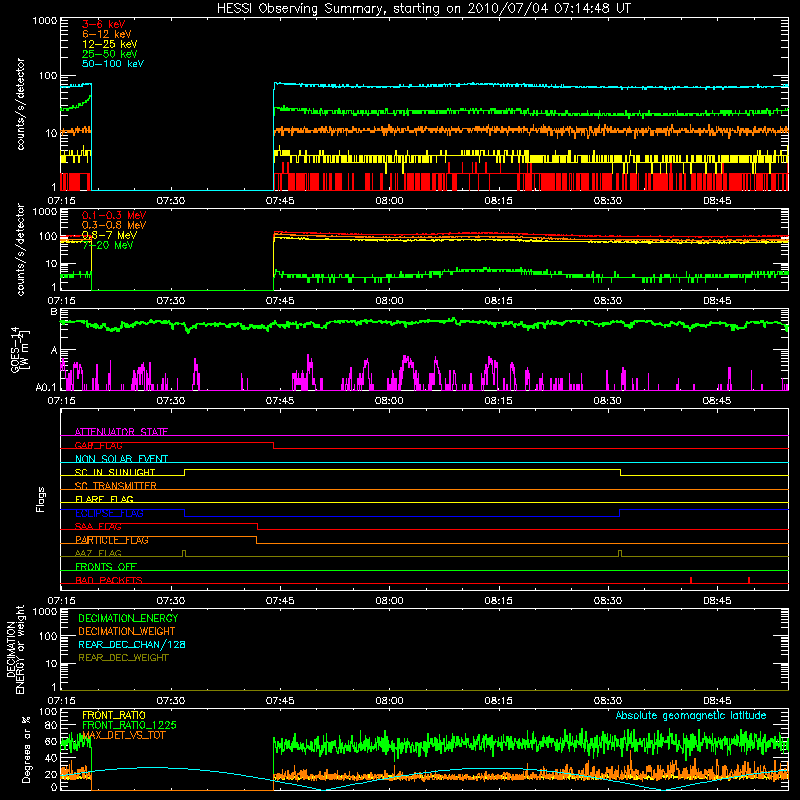Select the '6-12 keV' legend label
Image resolution: width=800 pixels, height=800 pixels.
click(107, 34)
